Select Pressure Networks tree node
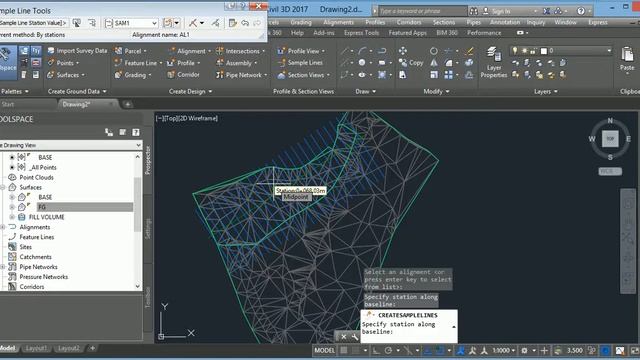Image resolution: width=640 pixels, height=360 pixels. 44,277
